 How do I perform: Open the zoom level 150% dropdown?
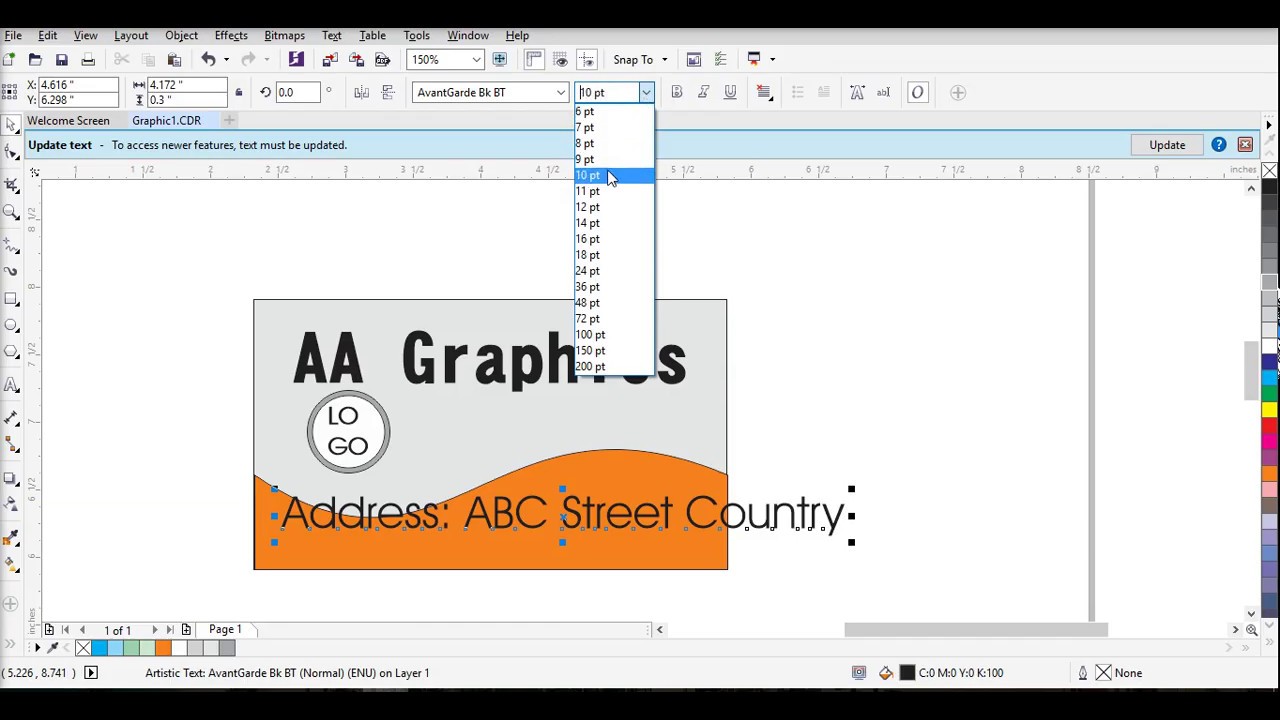(x=476, y=60)
